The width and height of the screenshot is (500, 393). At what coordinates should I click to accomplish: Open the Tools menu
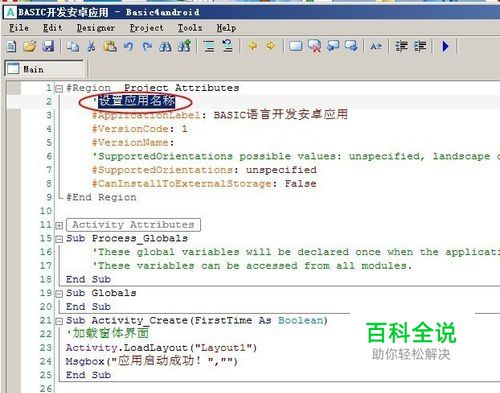[190, 28]
